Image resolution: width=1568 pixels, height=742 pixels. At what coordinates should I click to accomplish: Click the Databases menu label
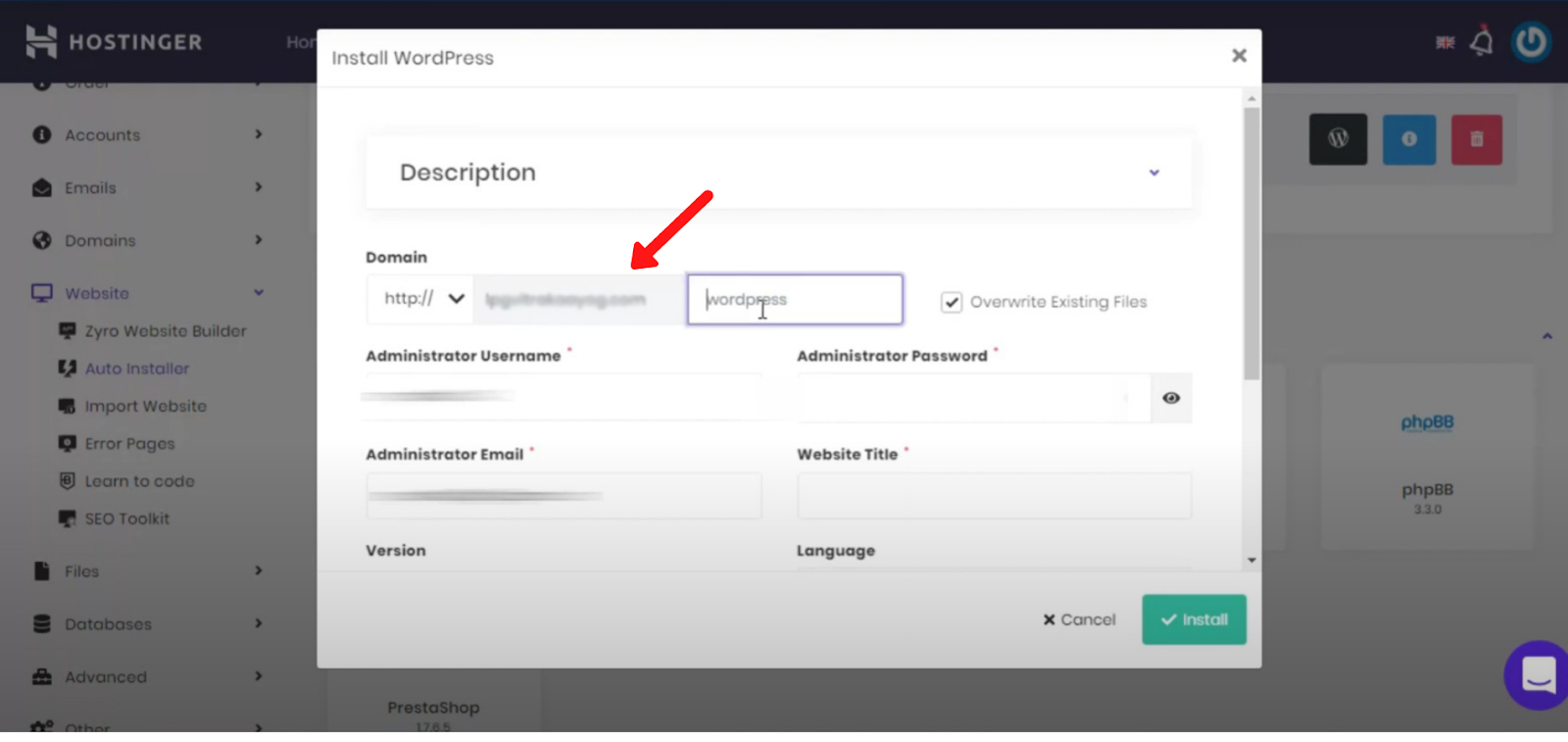tap(108, 624)
